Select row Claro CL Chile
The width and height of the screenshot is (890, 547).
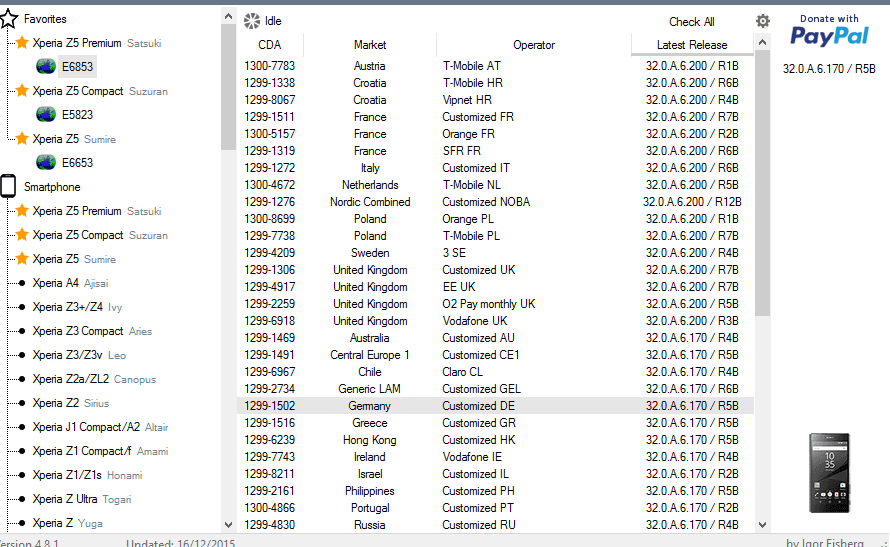click(x=495, y=372)
